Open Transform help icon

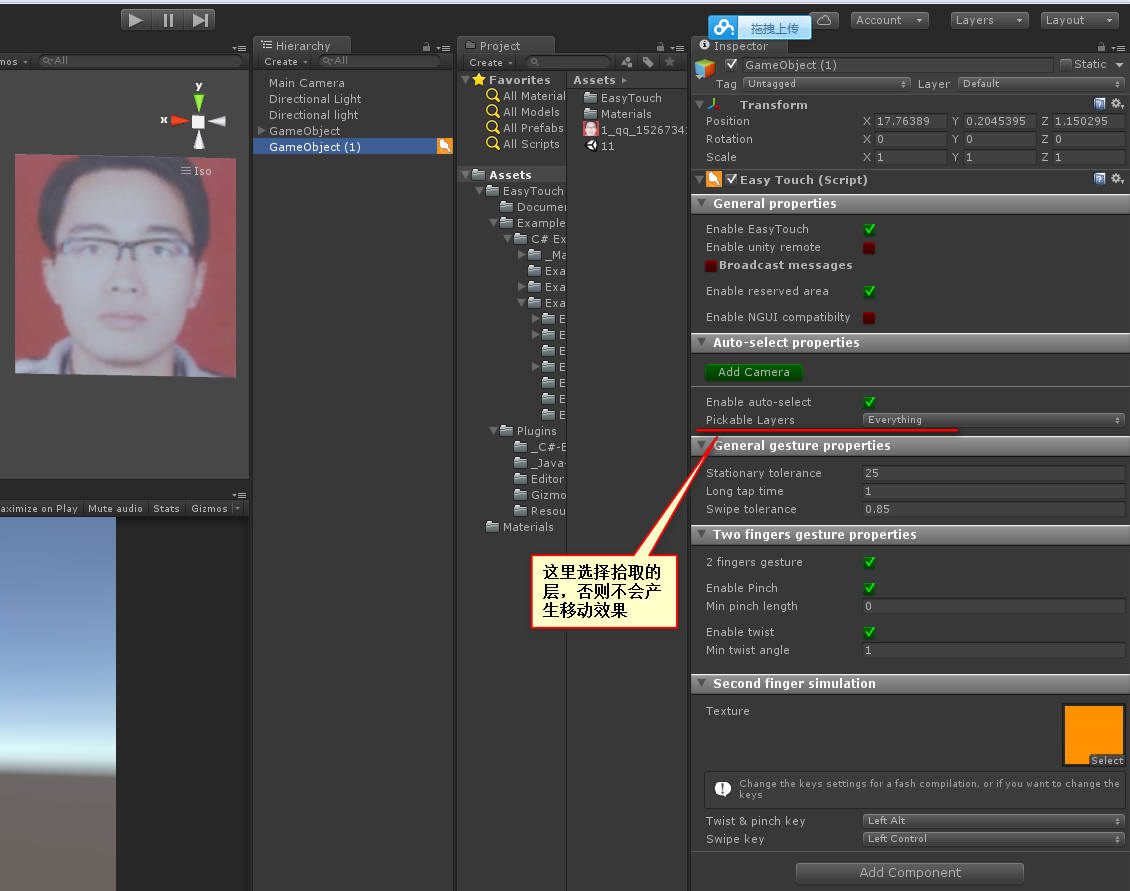pos(1100,104)
